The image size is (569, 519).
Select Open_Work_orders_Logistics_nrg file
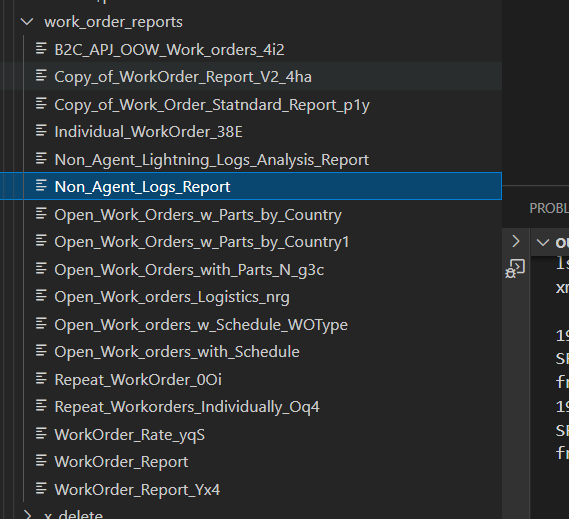pos(172,297)
